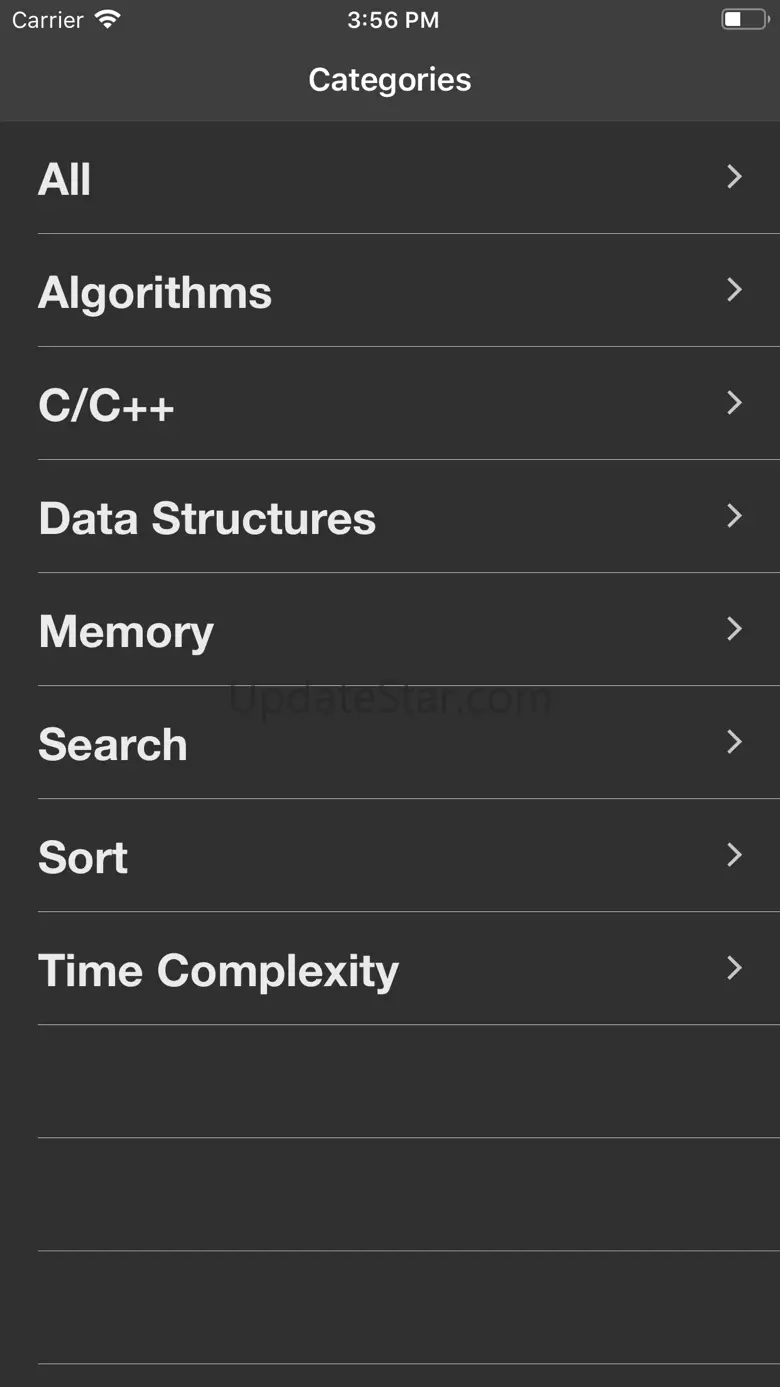Tap the chevron for Time Complexity
Image resolution: width=780 pixels, height=1387 pixels.
734,968
